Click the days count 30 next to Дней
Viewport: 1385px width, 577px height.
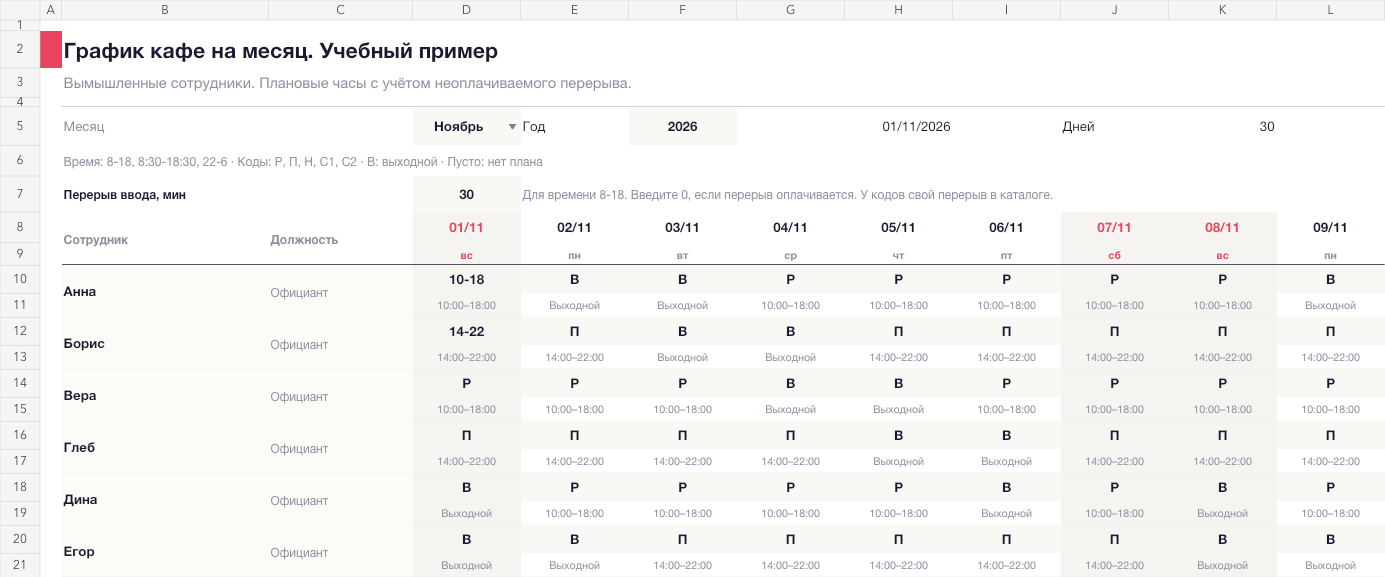1267,127
